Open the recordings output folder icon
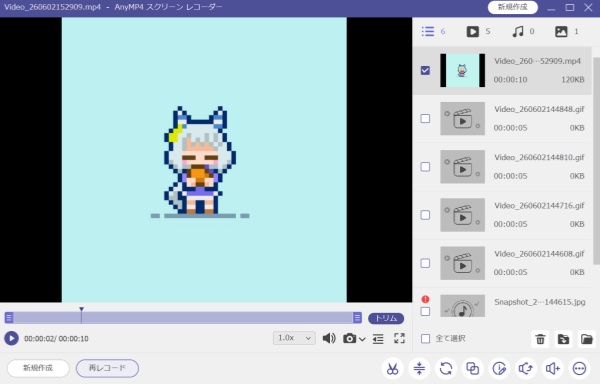600x384 pixels. [x=587, y=339]
